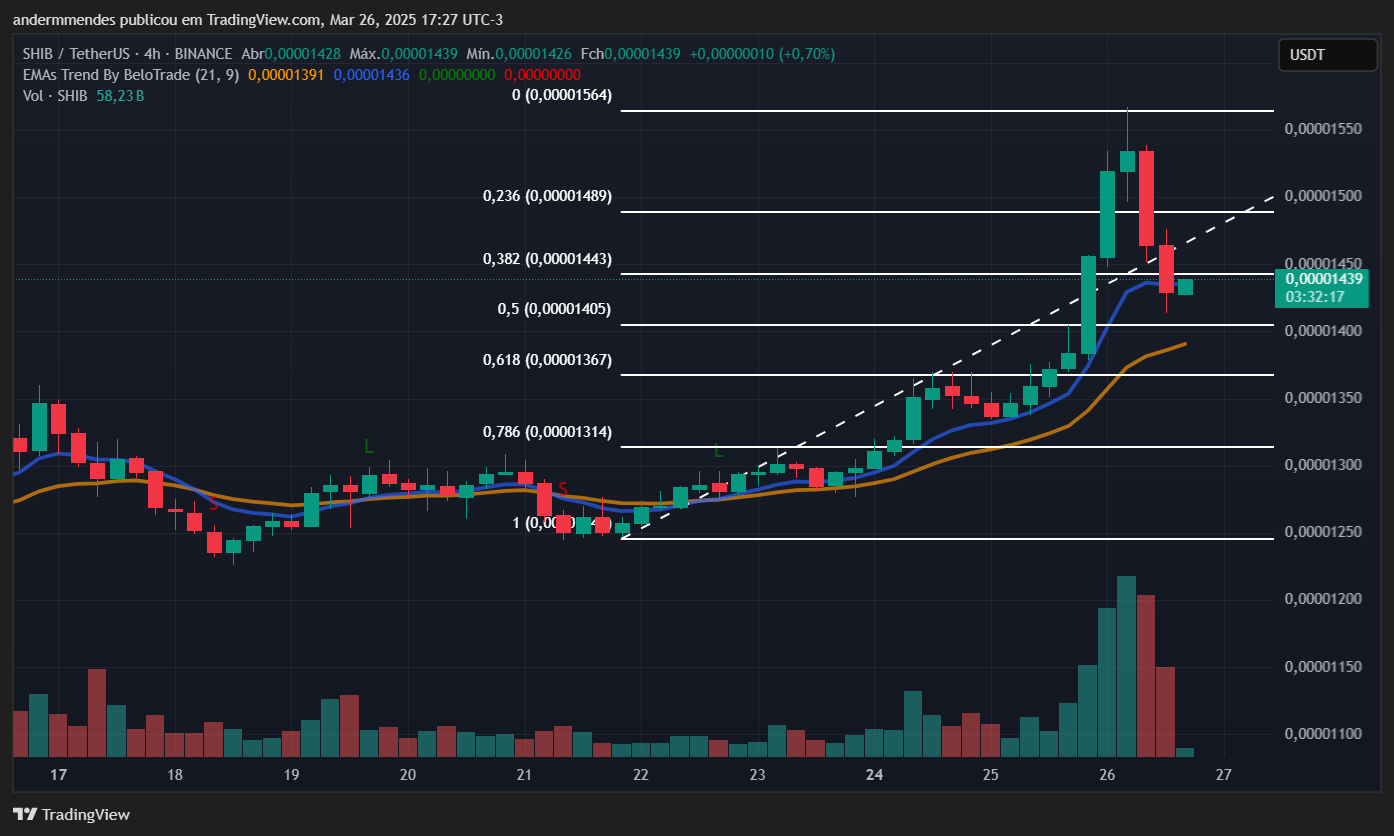Click the tallest green volume bar on date 26
Image resolution: width=1394 pixels, height=836 pixels.
pyautogui.click(x=1126, y=666)
